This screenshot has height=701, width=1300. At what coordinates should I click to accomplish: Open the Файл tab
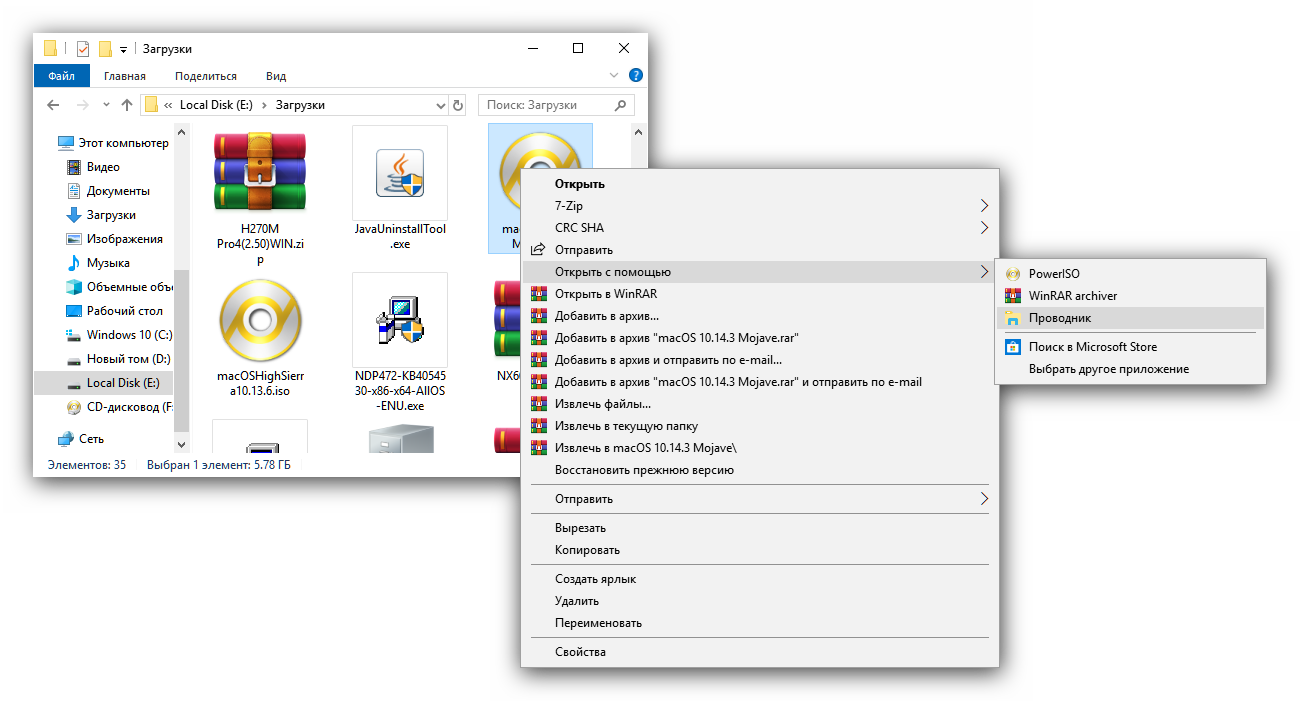[x=60, y=76]
